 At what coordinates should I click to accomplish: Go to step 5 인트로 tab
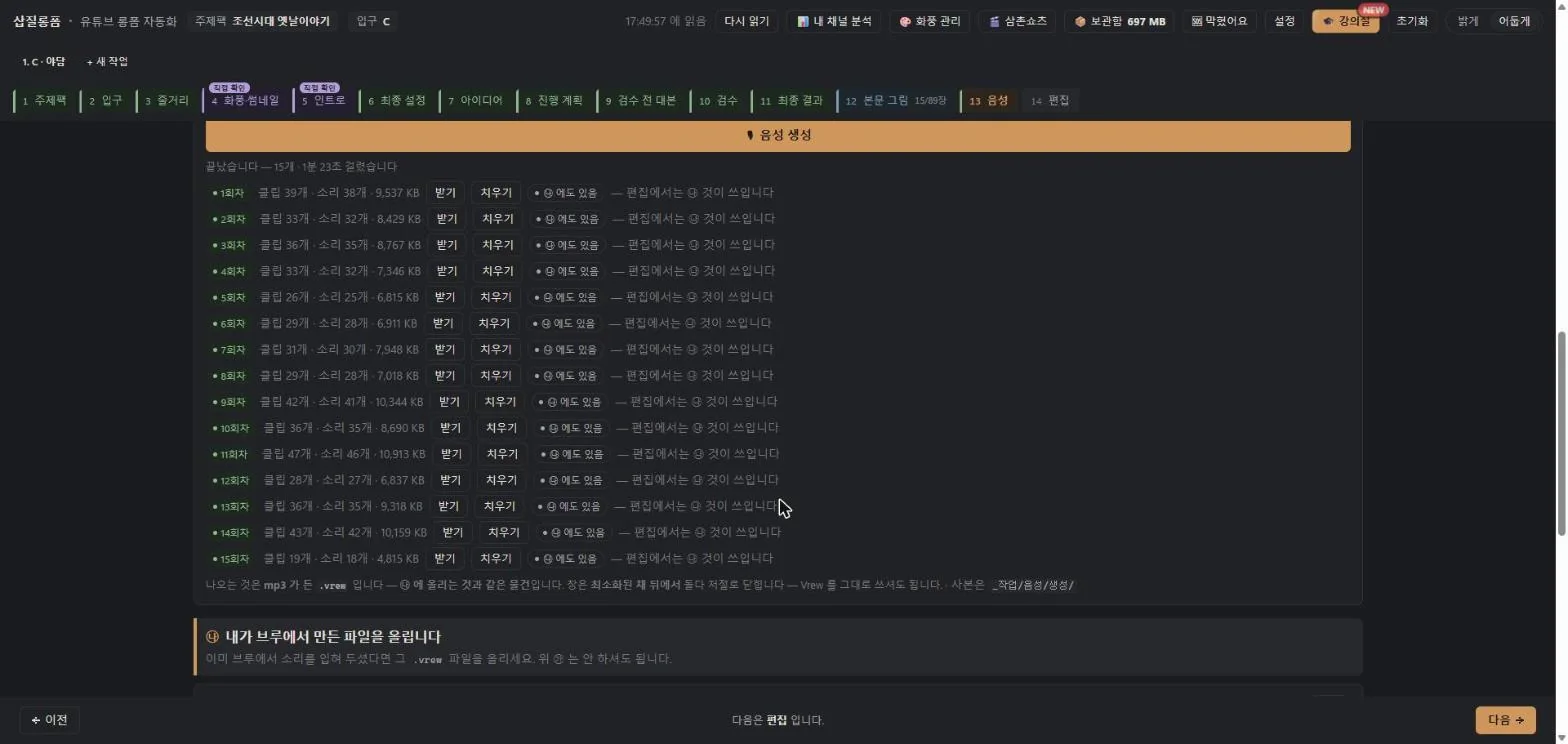point(323,101)
